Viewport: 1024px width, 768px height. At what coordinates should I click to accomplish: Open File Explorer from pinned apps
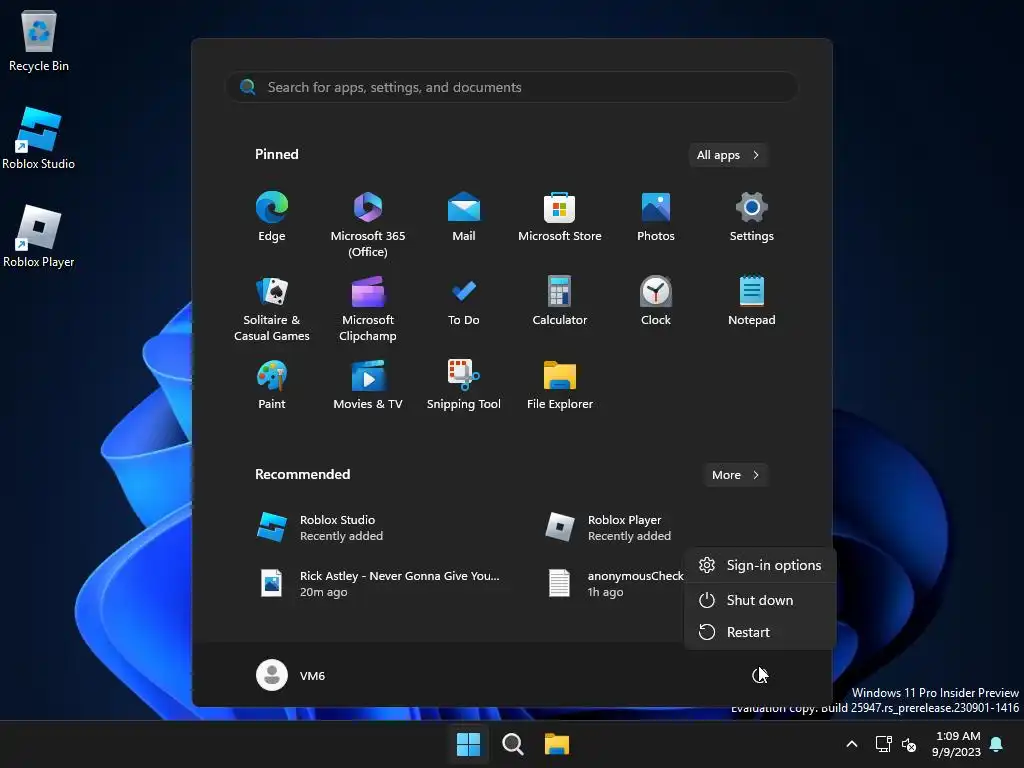coord(560,385)
